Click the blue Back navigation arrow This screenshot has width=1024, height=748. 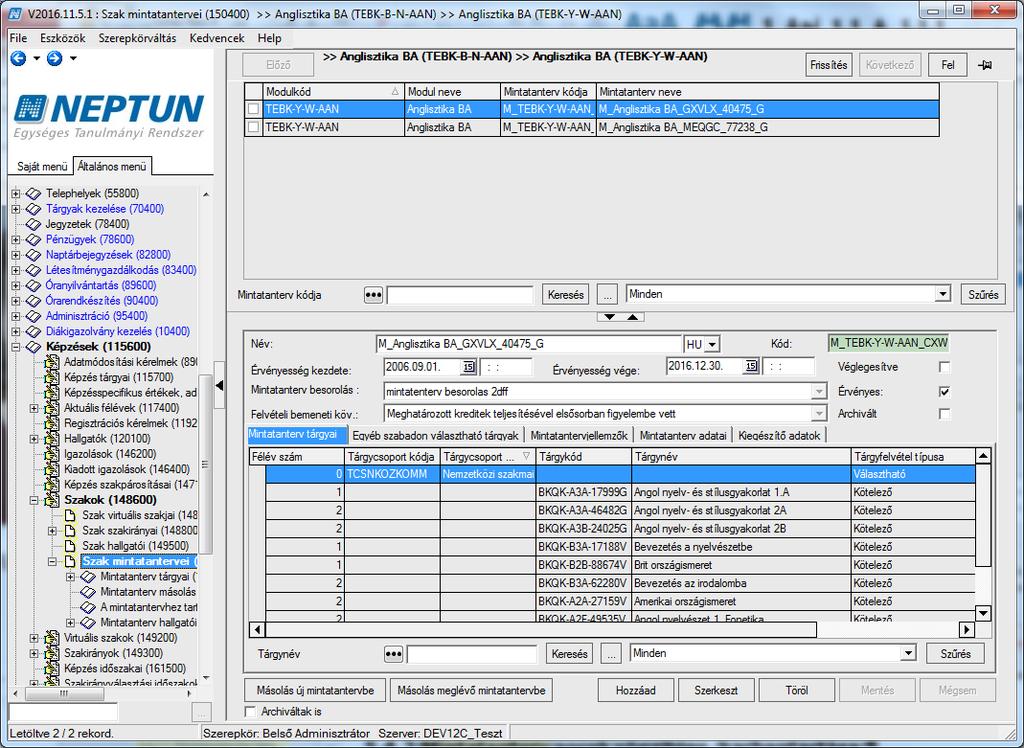[x=18, y=59]
